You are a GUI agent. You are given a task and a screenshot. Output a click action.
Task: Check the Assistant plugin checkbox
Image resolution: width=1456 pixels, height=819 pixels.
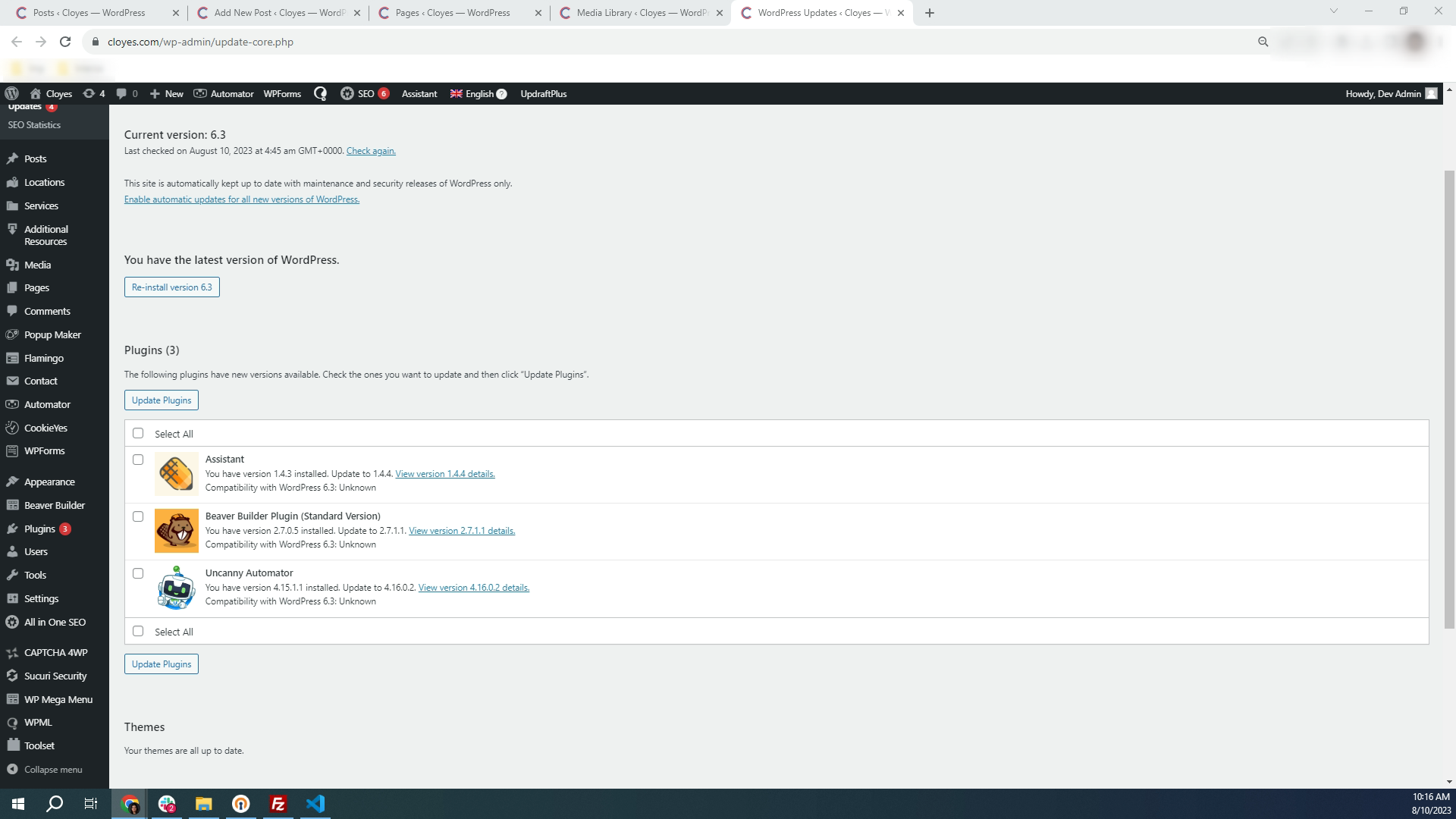pyautogui.click(x=138, y=460)
